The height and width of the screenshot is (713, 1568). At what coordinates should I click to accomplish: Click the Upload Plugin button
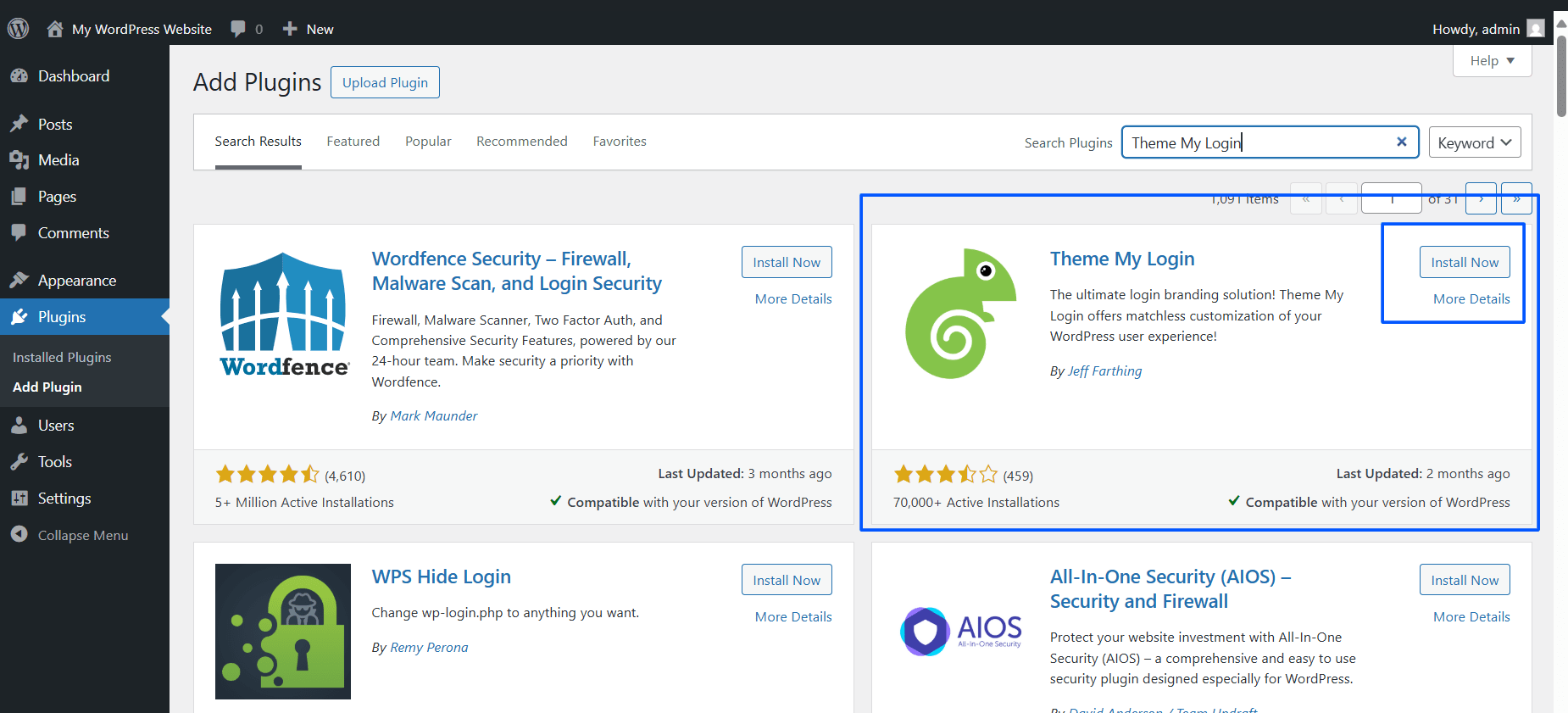click(385, 82)
